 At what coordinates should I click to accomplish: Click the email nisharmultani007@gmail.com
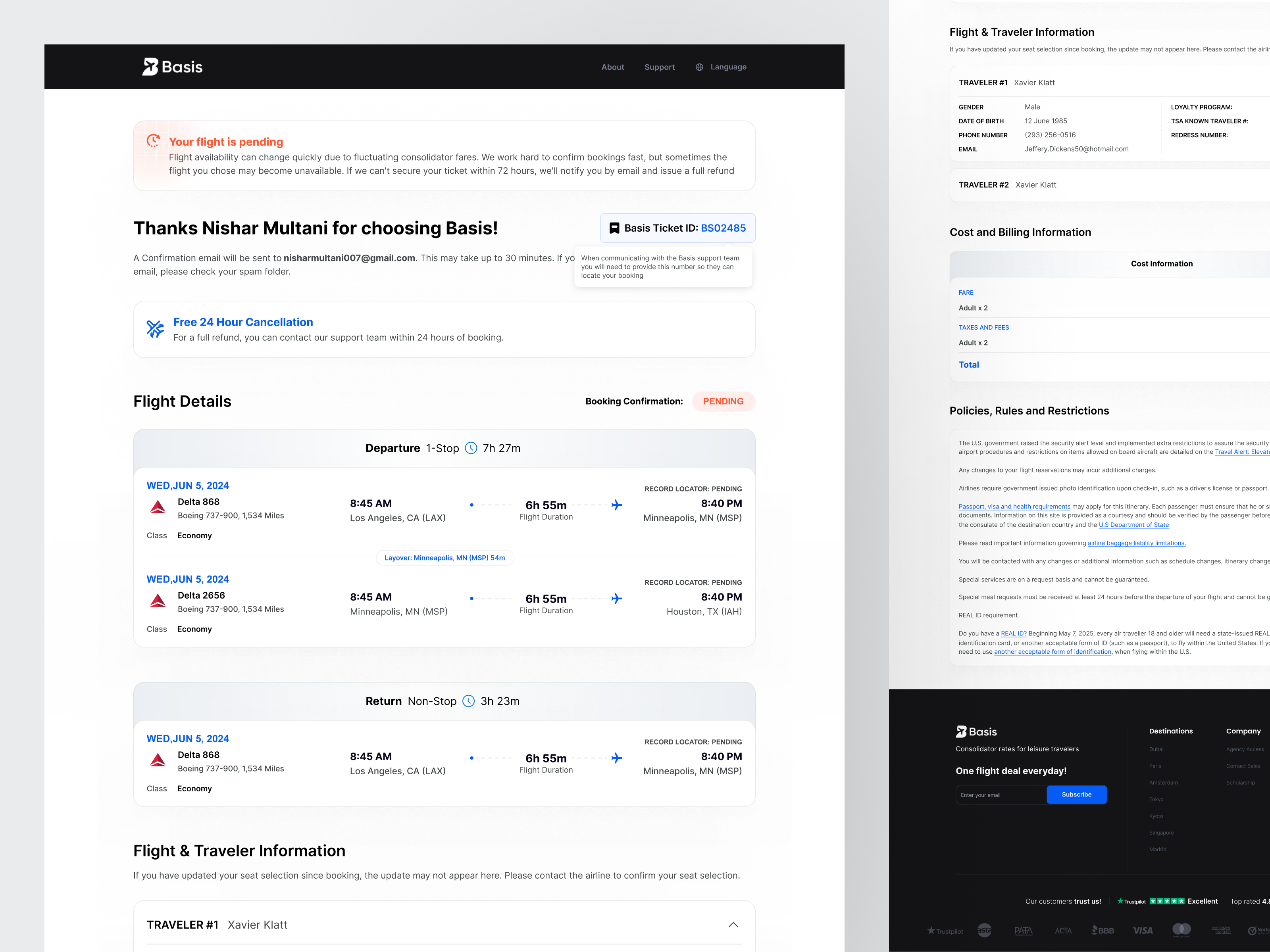point(349,258)
